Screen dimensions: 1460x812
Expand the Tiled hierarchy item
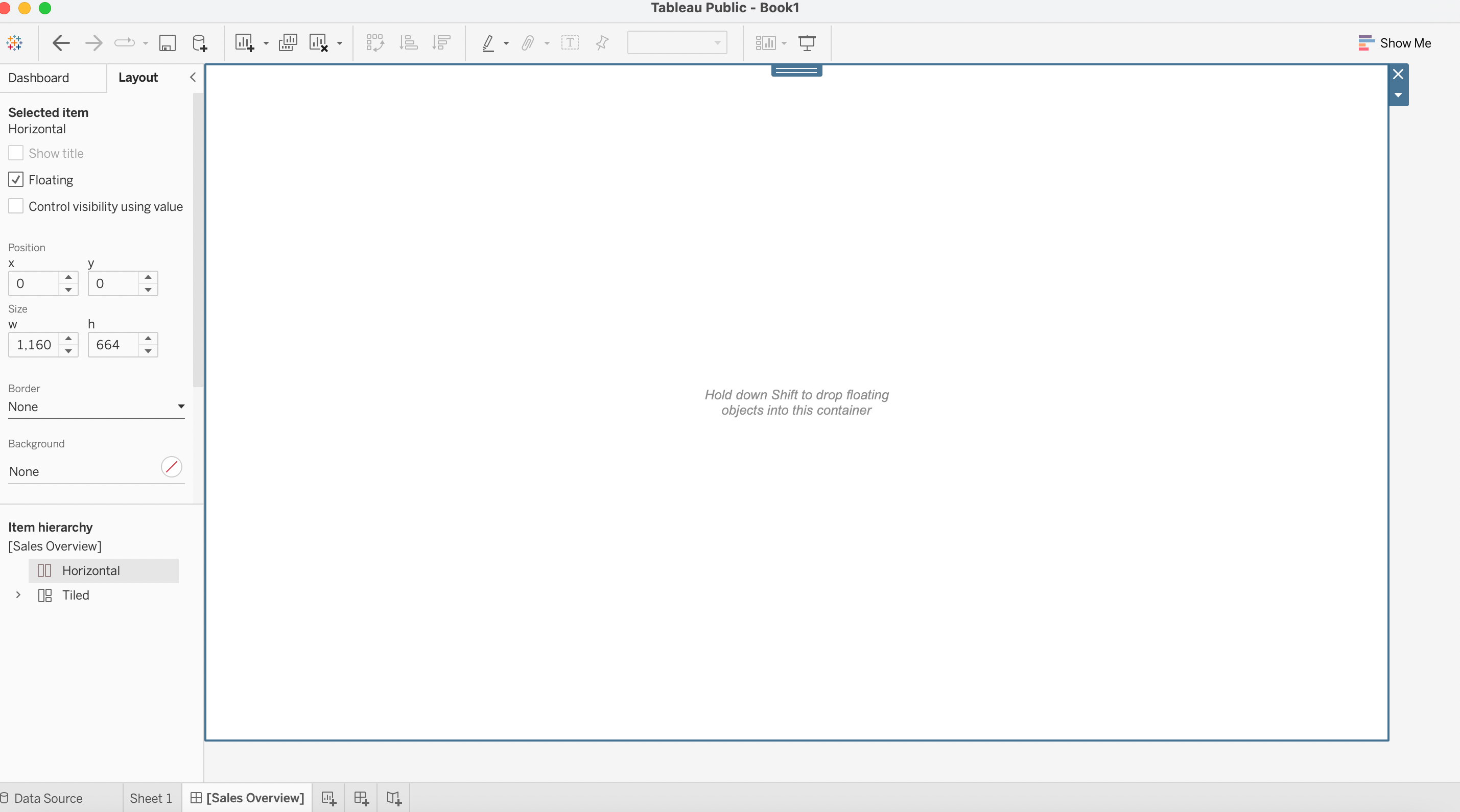(18, 594)
